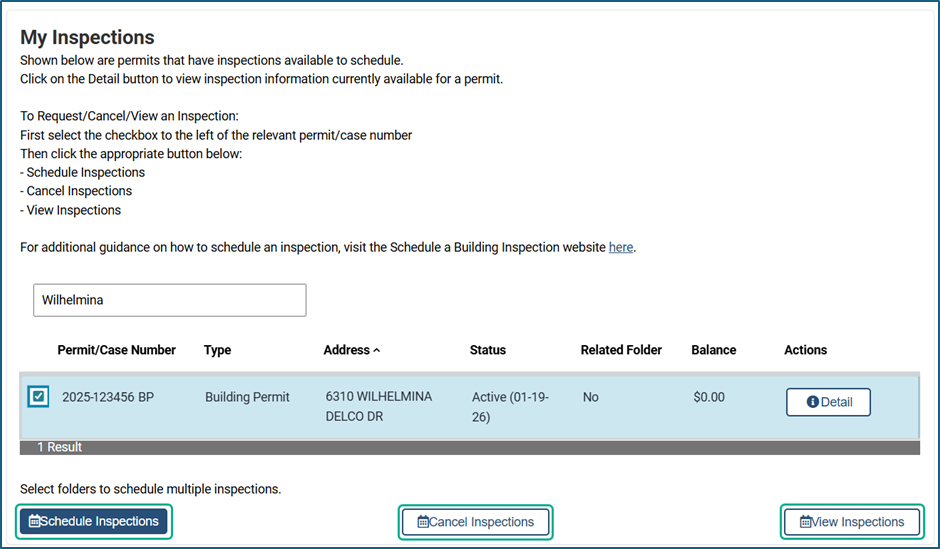Viewport: 940px width, 549px height.
Task: Uncheck the 2025-123456 BP permit checkbox
Action: 38,397
